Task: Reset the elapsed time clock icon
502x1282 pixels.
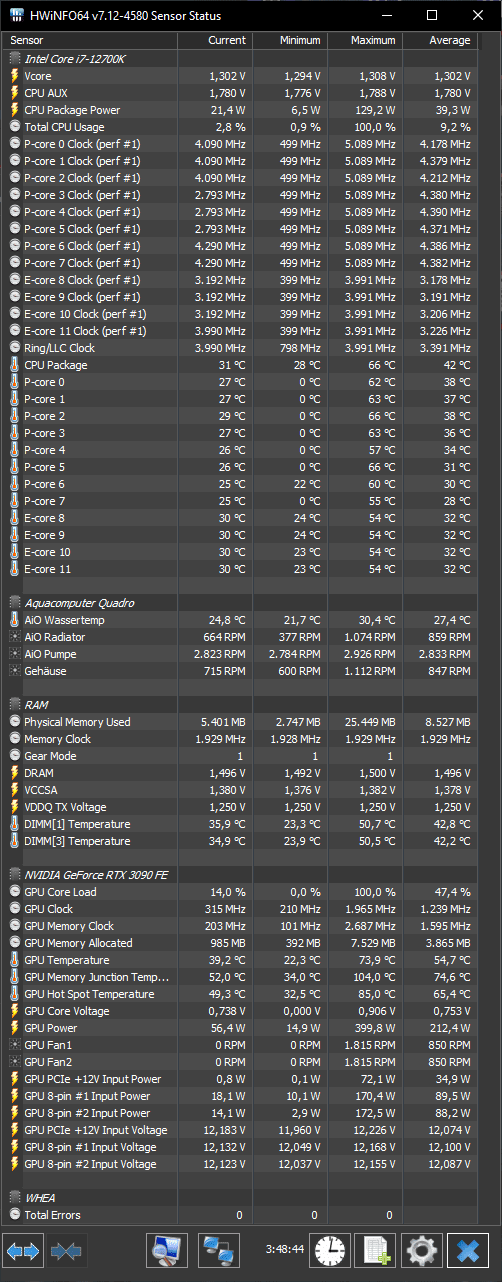Action: click(x=329, y=1250)
